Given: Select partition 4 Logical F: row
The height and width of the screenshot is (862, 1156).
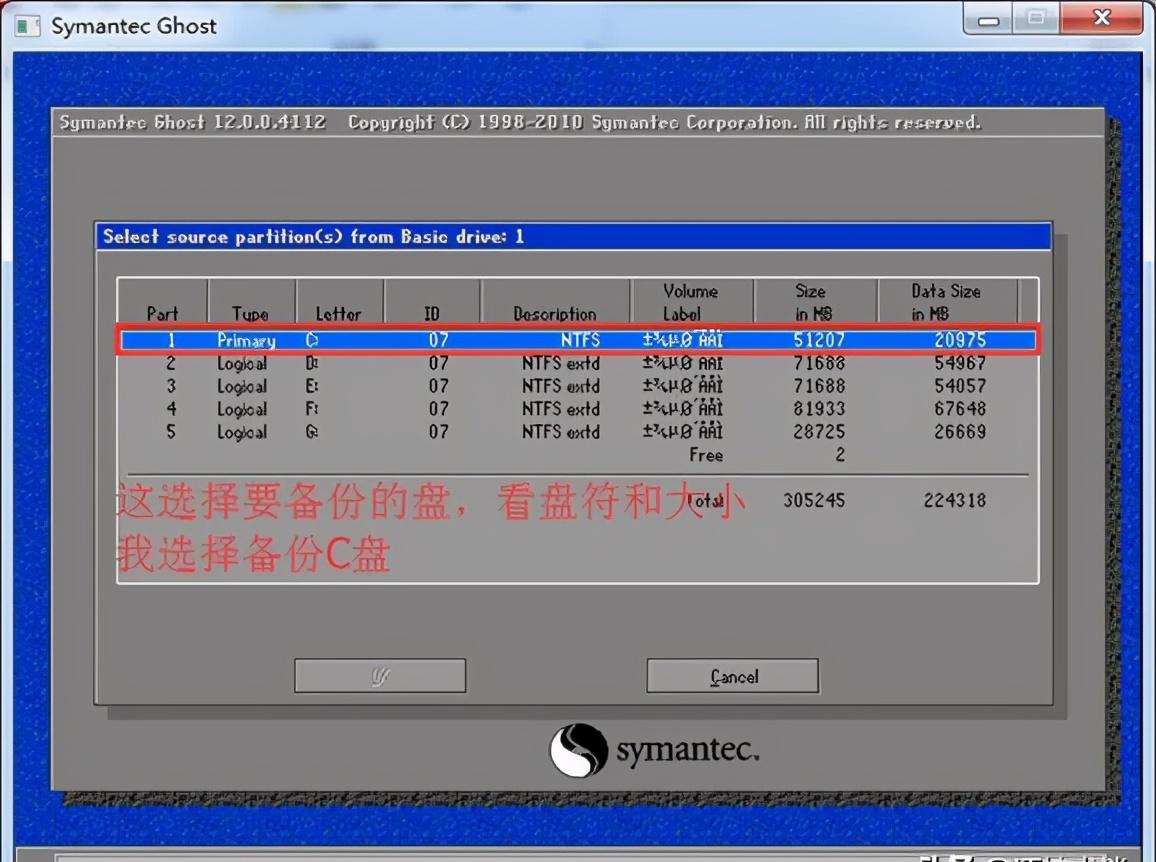Looking at the screenshot, I should pos(578,409).
